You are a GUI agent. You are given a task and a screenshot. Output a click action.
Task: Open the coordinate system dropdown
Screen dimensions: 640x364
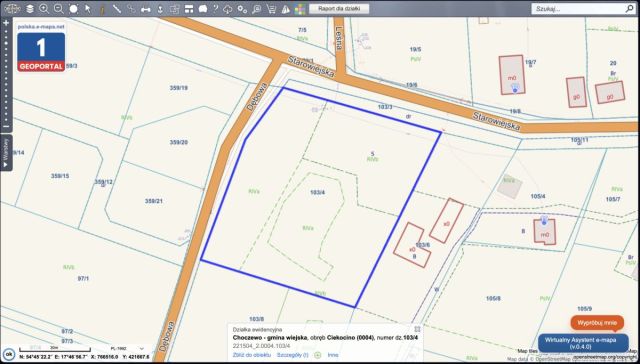(127, 348)
